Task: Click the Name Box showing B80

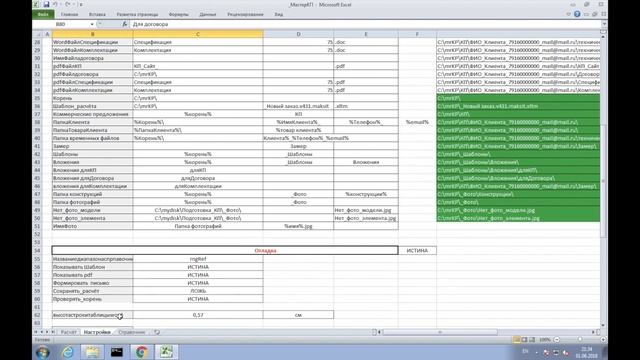Action: pos(61,24)
